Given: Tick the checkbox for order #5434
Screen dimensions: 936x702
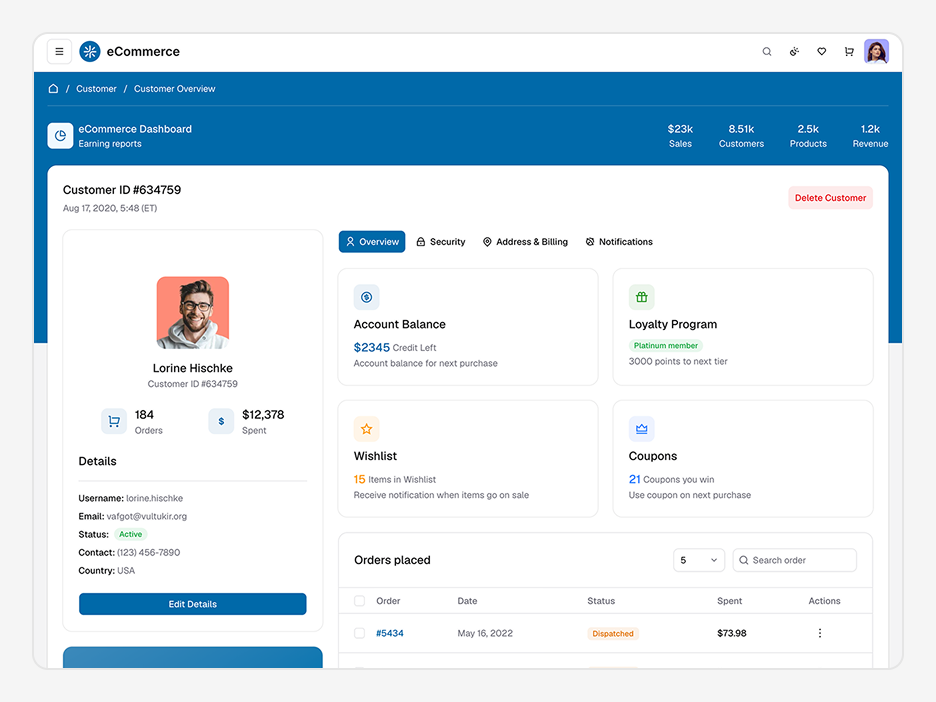Looking at the screenshot, I should pos(359,633).
